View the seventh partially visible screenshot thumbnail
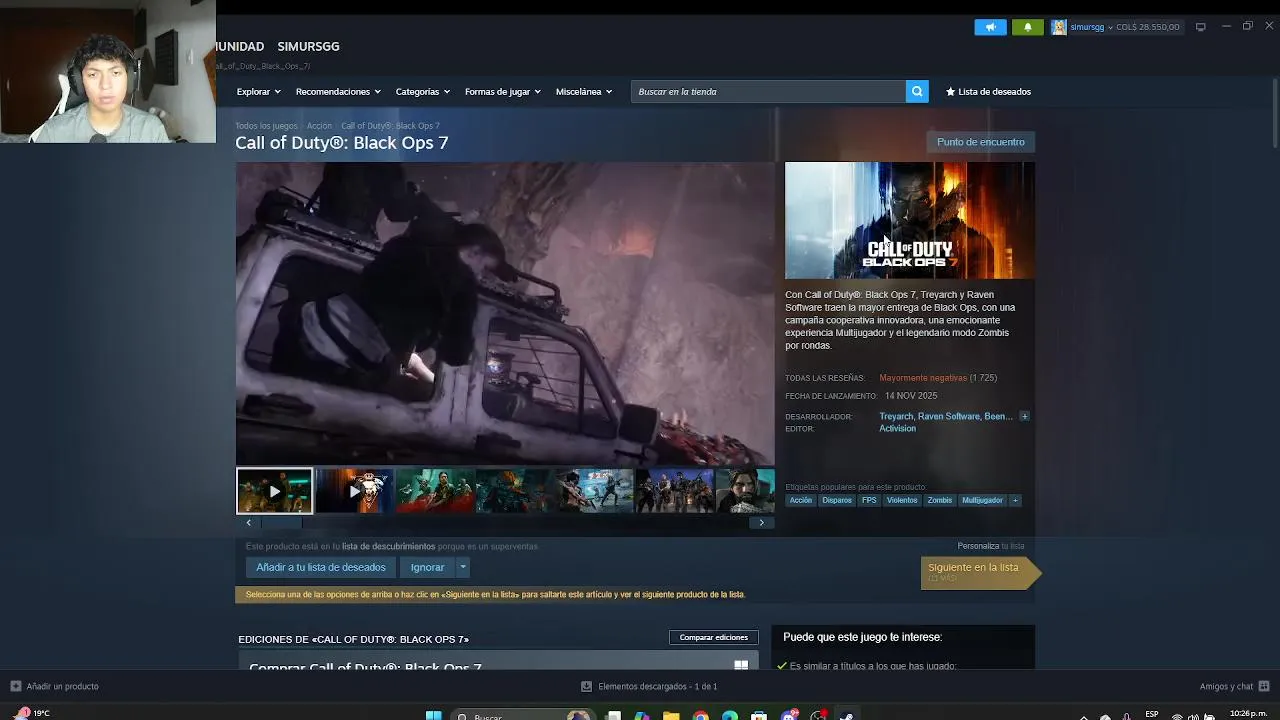Viewport: 1280px width, 720px height. (745, 491)
